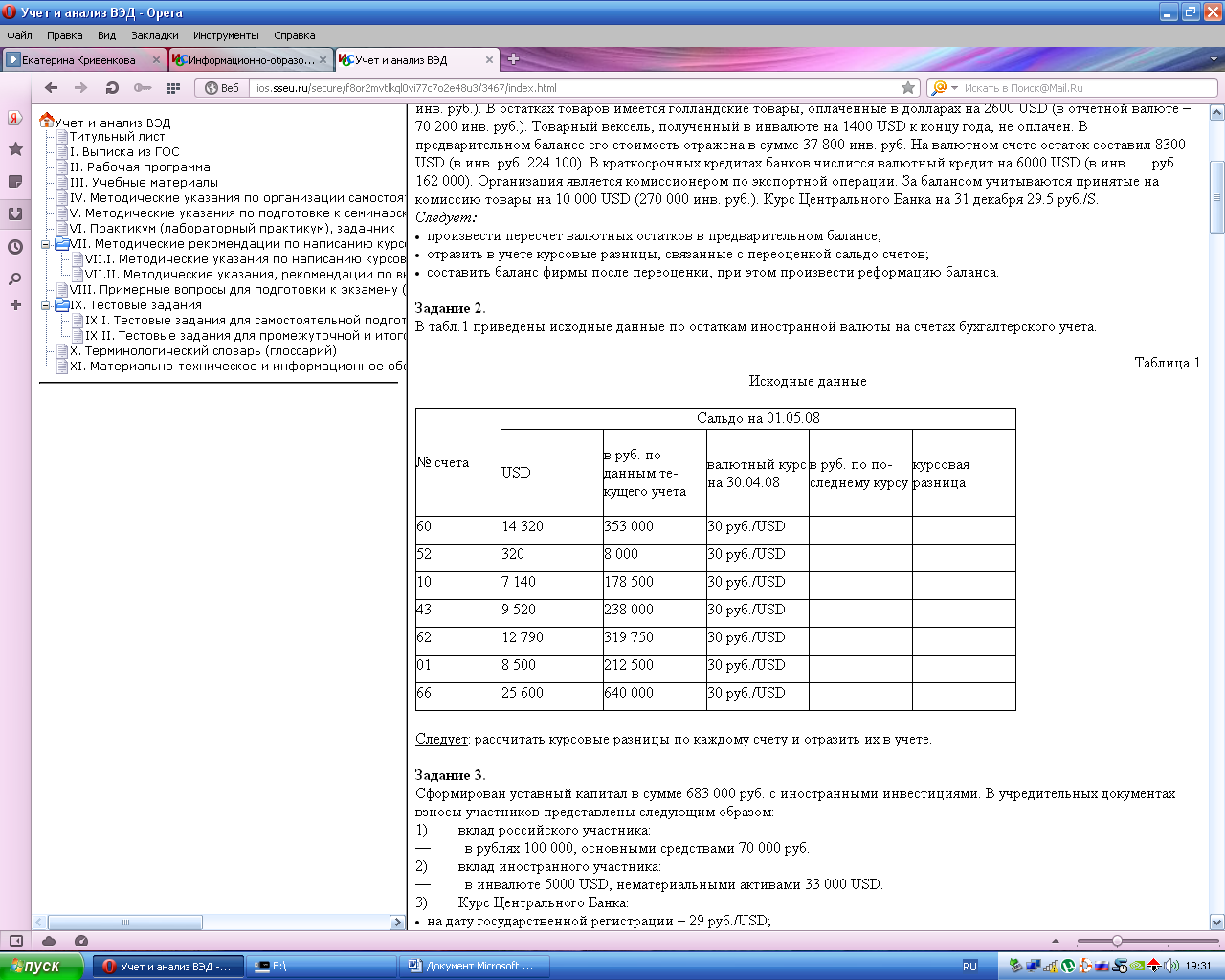Open search magnifier panel in sidebar

(x=15, y=278)
